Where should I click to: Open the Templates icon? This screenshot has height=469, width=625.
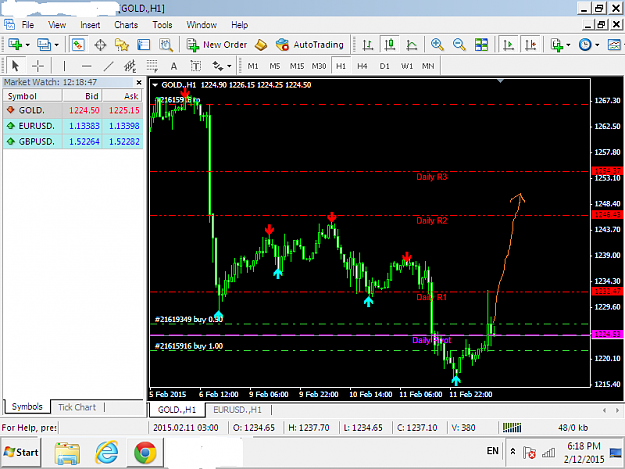[x=614, y=45]
